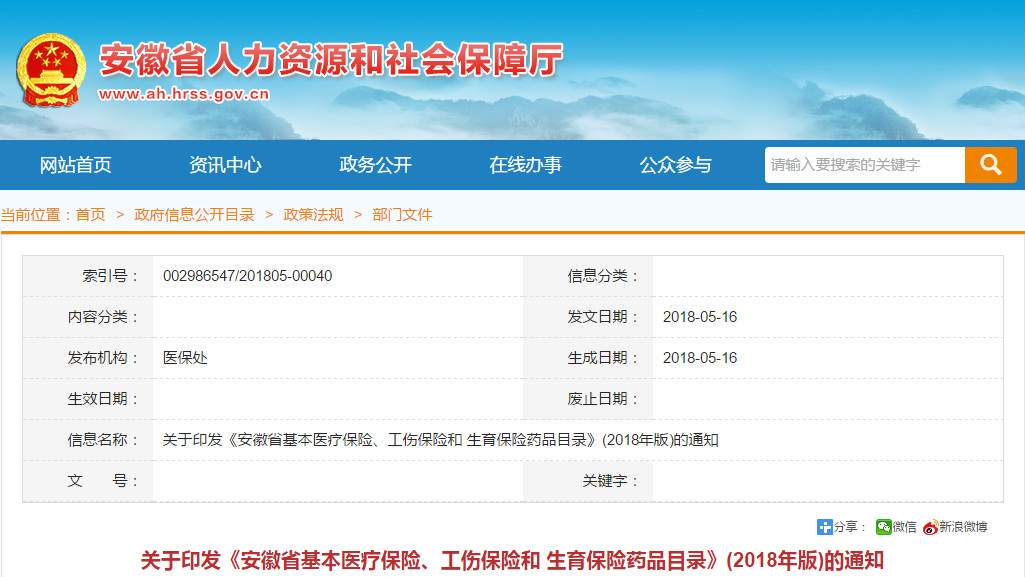
Task: Open 政务公开 navigation item
Action: [x=375, y=165]
